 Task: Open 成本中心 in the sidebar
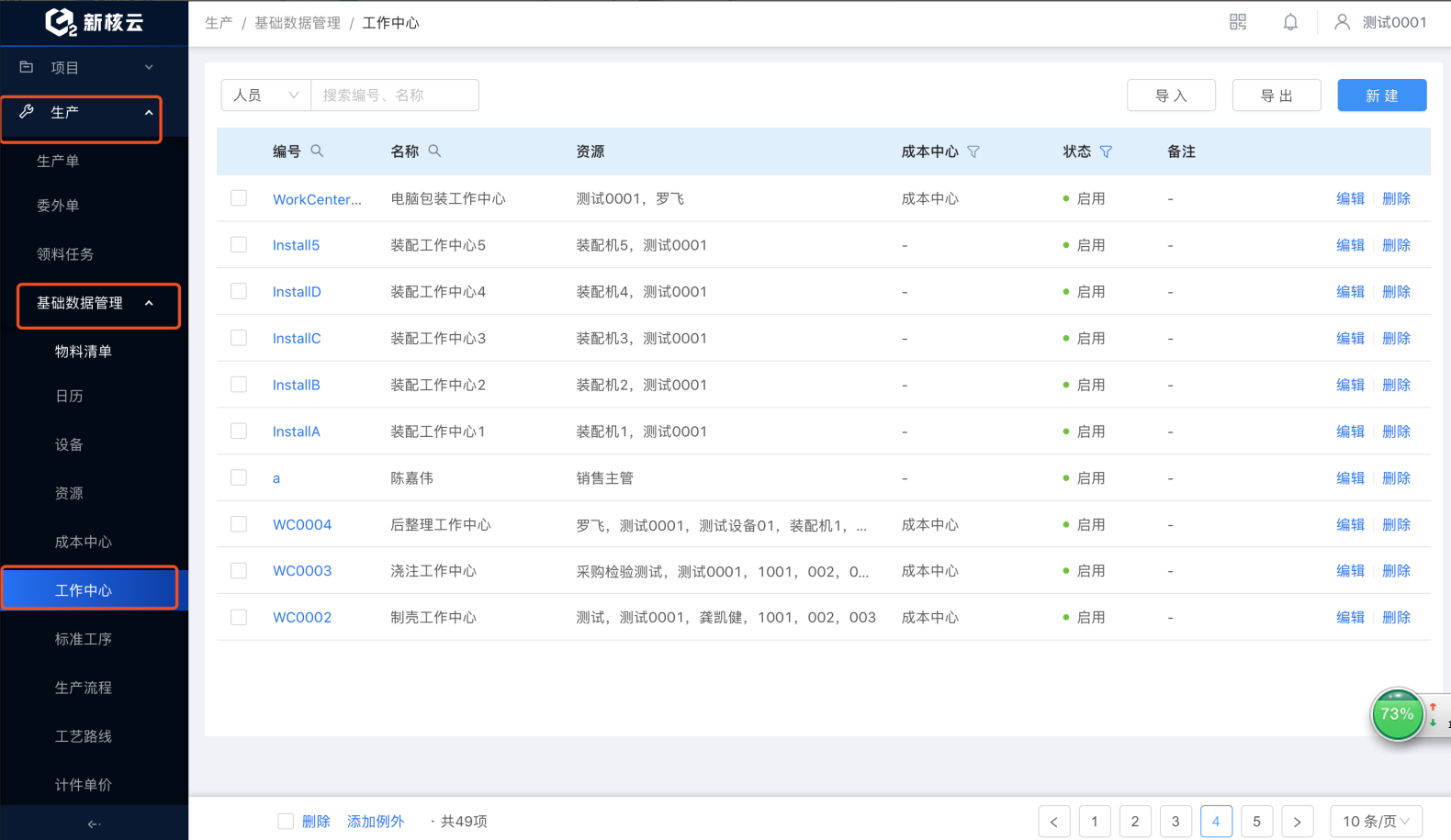coord(84,542)
